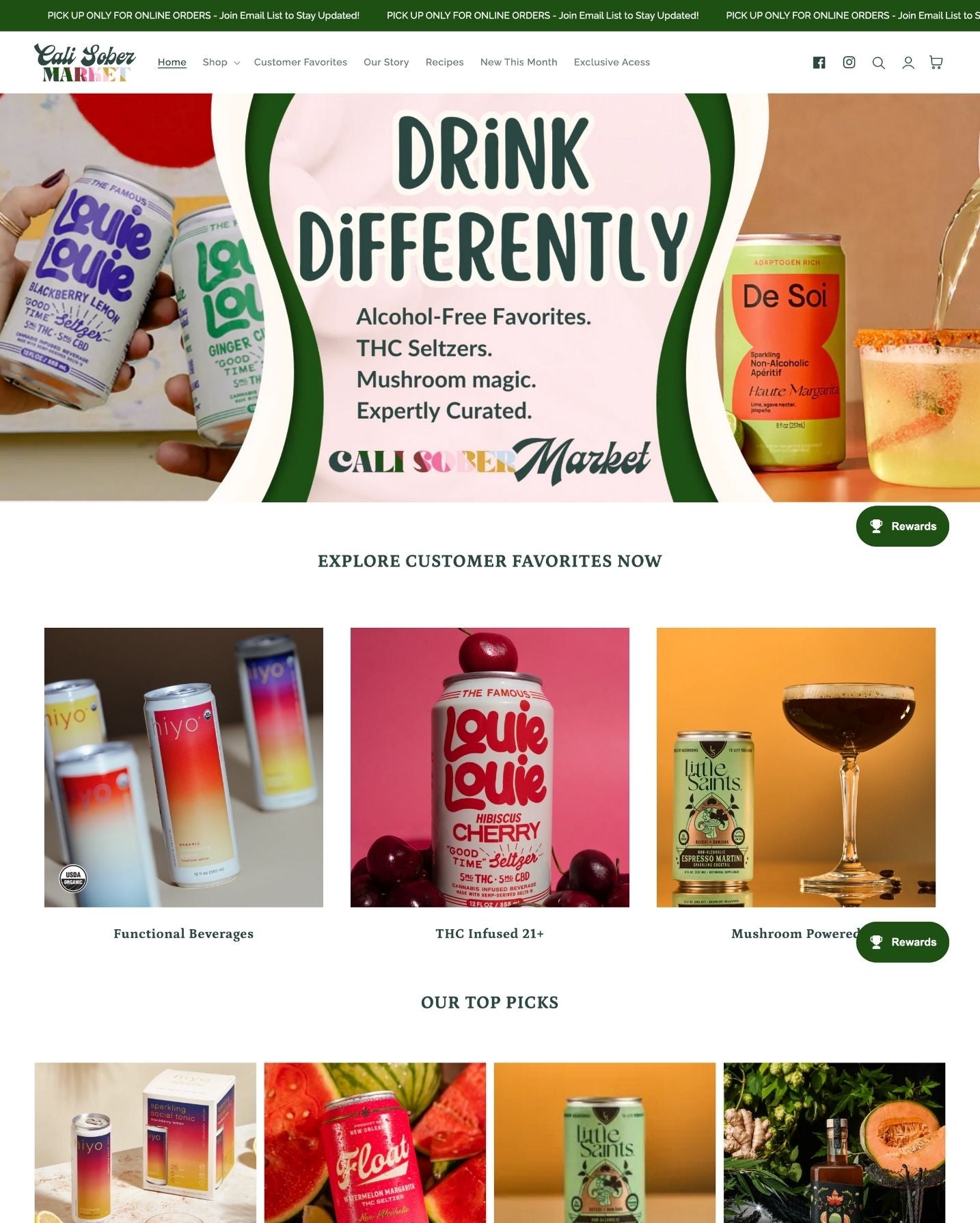Select the THC Infused 21+ link
Screen dimensions: 980x1223
pos(490,933)
